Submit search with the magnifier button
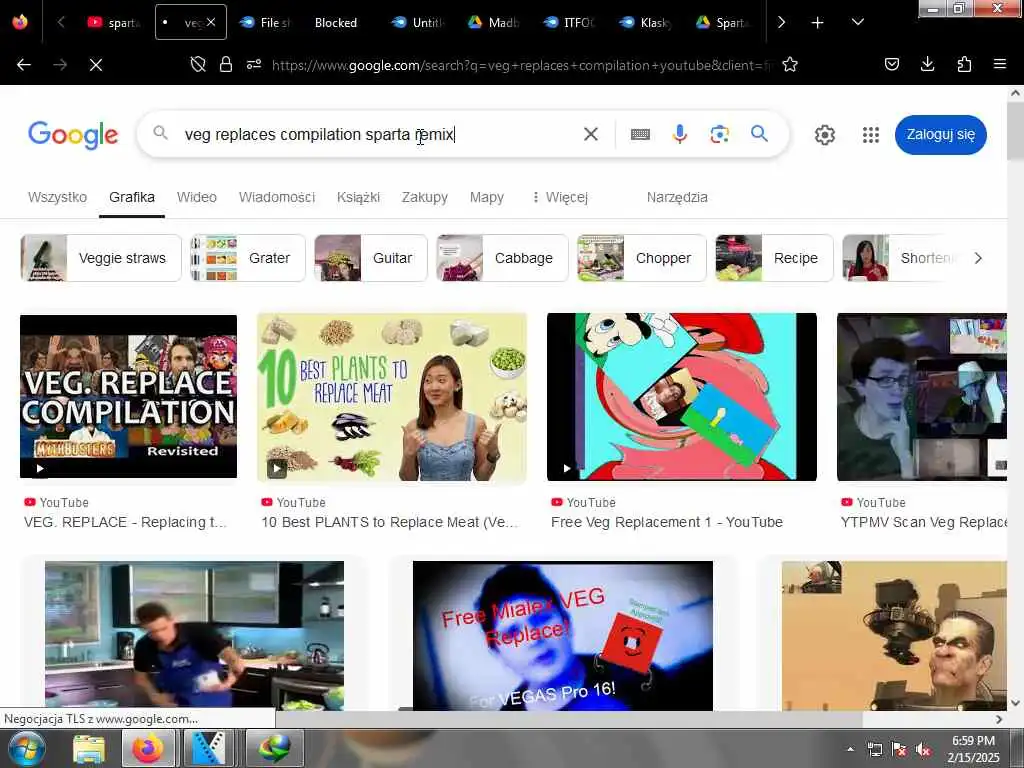The height and width of the screenshot is (768, 1024). pyautogui.click(x=759, y=134)
